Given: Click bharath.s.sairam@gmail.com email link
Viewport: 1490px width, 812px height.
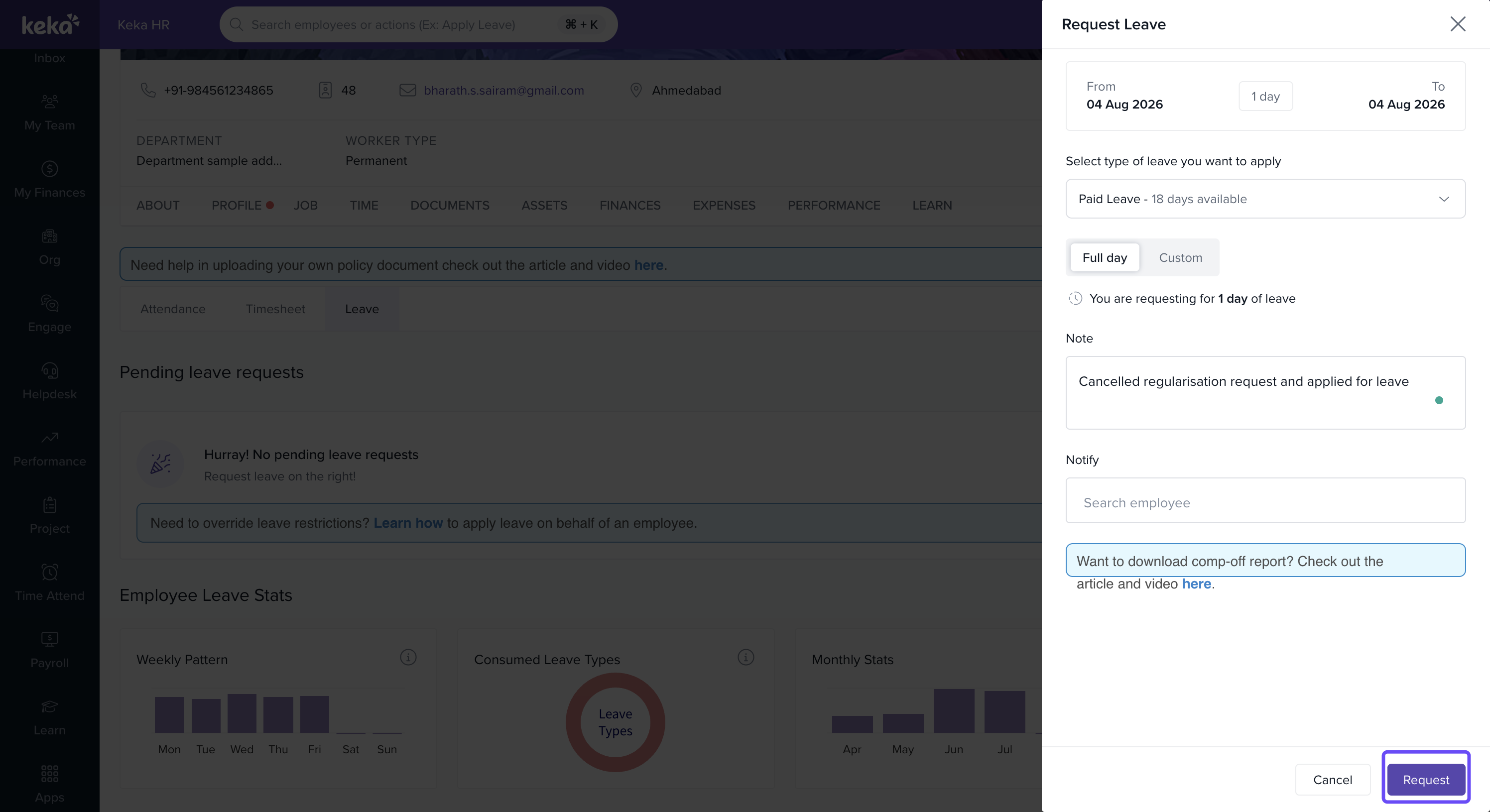Looking at the screenshot, I should coord(504,90).
